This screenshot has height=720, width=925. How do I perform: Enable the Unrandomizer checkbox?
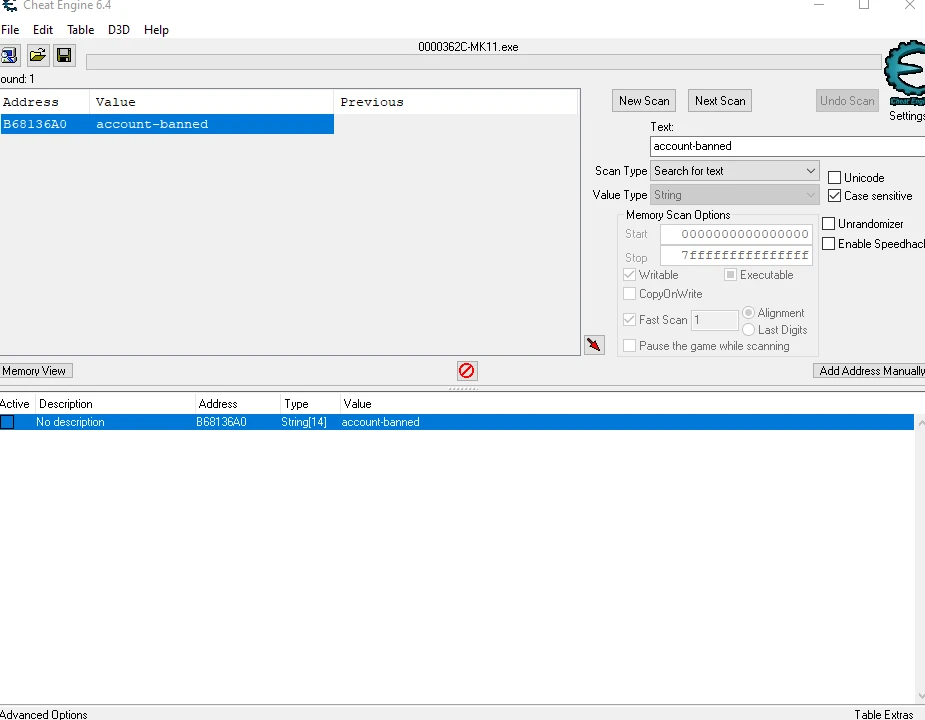[x=828, y=224]
